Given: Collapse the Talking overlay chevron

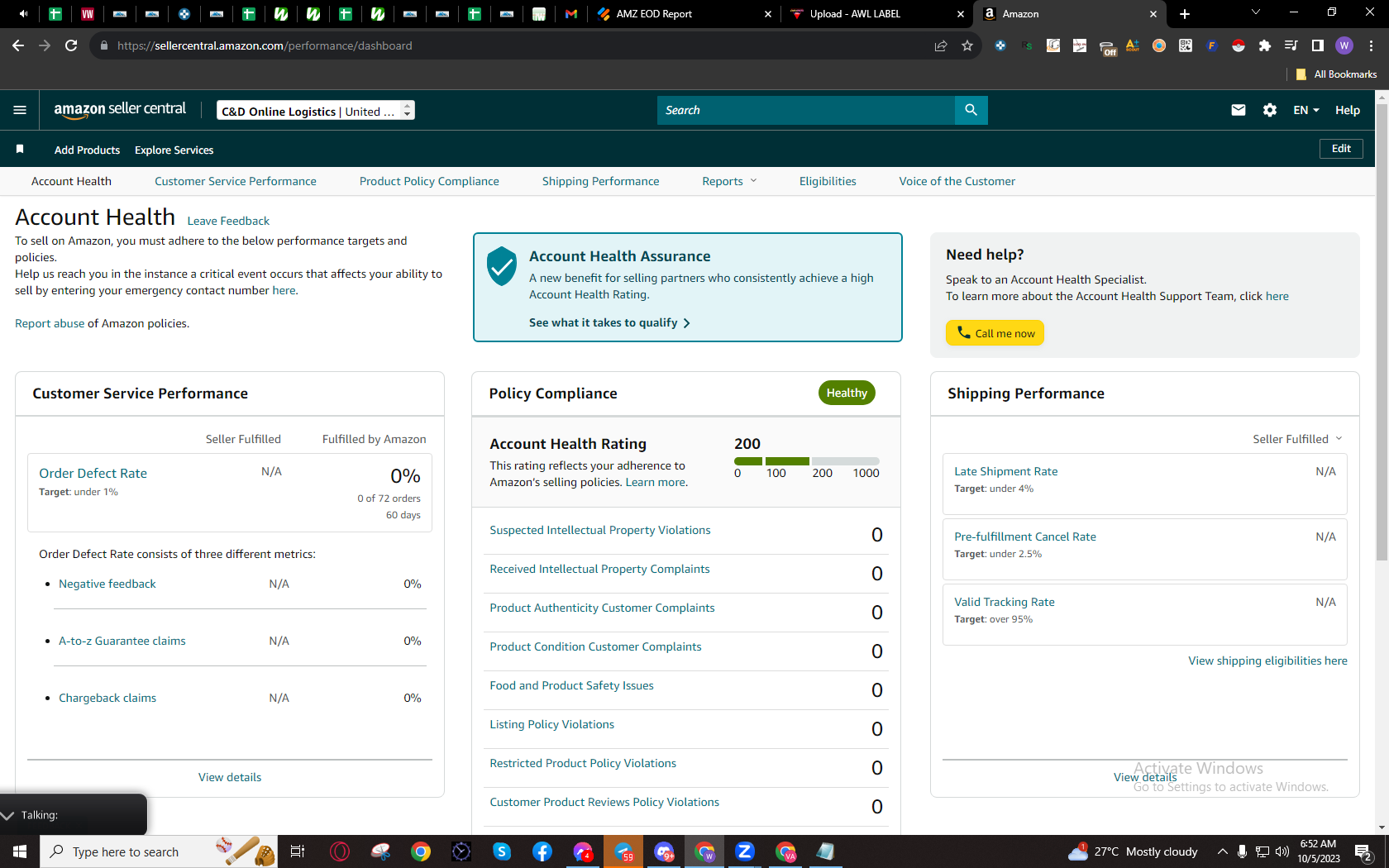Looking at the screenshot, I should pos(8,815).
